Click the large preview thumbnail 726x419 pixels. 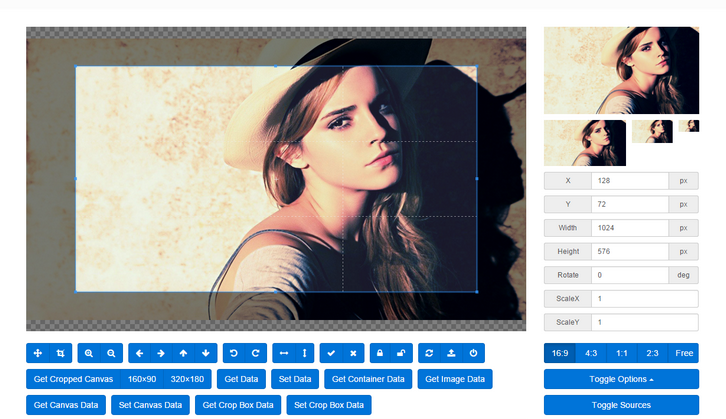click(621, 70)
